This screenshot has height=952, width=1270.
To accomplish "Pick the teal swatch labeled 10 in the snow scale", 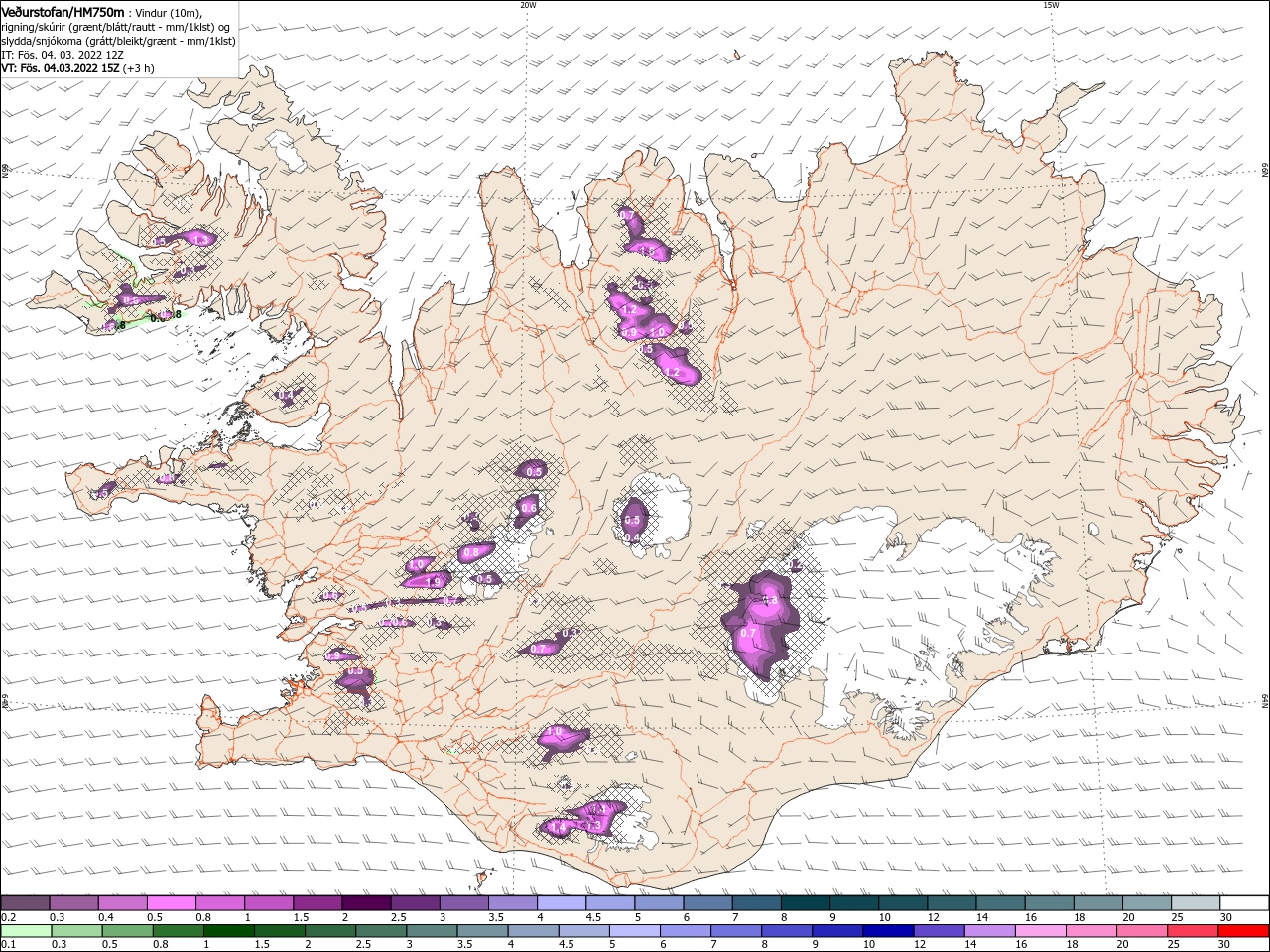I will pos(902,903).
